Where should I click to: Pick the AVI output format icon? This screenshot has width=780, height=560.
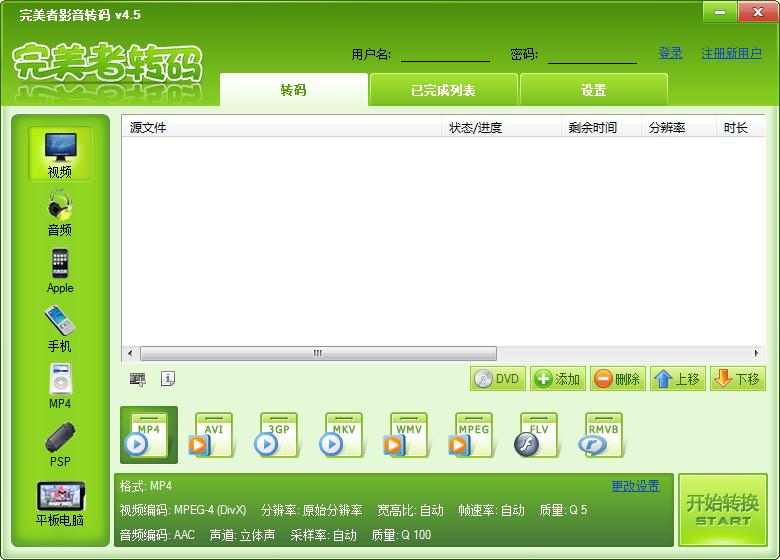[210, 435]
